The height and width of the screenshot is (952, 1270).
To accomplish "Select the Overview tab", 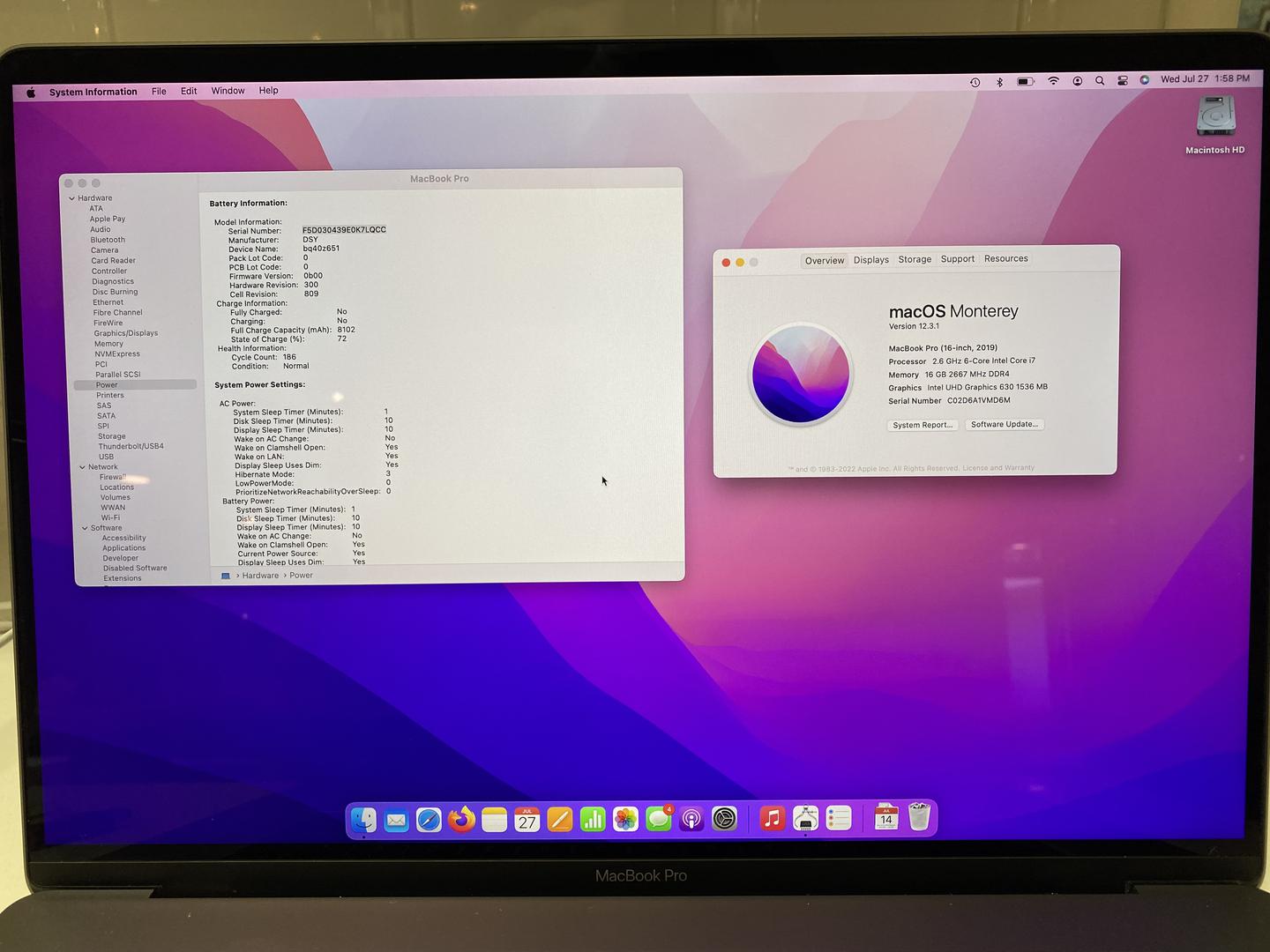I will [x=825, y=261].
